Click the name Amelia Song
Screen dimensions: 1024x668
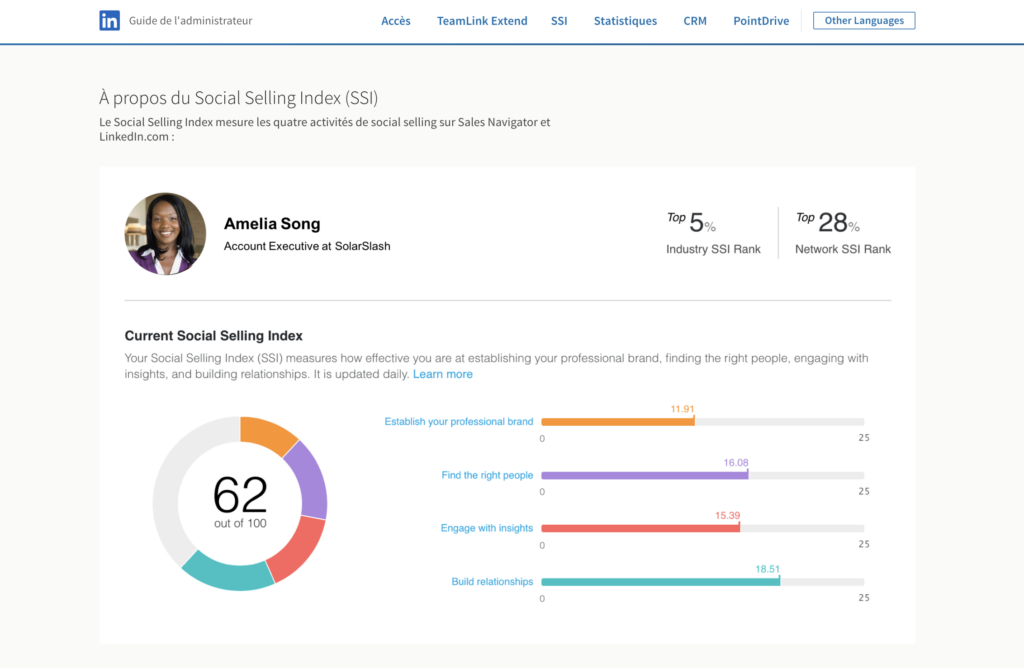click(272, 224)
